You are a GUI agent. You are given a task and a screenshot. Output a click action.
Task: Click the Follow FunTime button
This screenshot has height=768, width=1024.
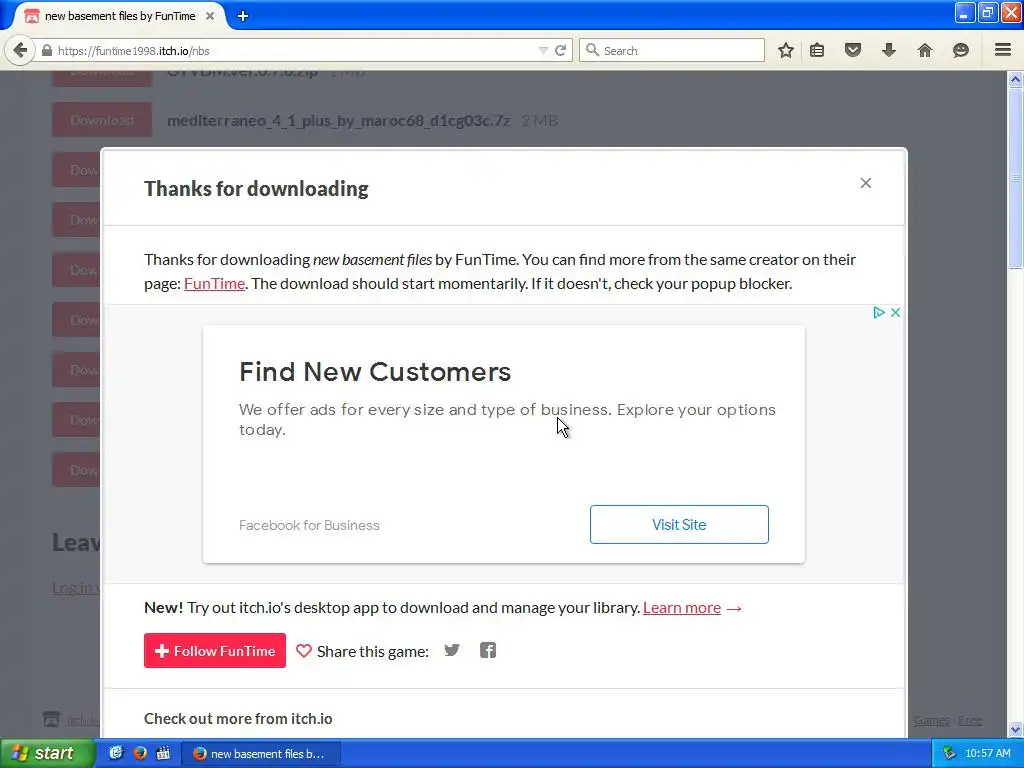coord(215,650)
